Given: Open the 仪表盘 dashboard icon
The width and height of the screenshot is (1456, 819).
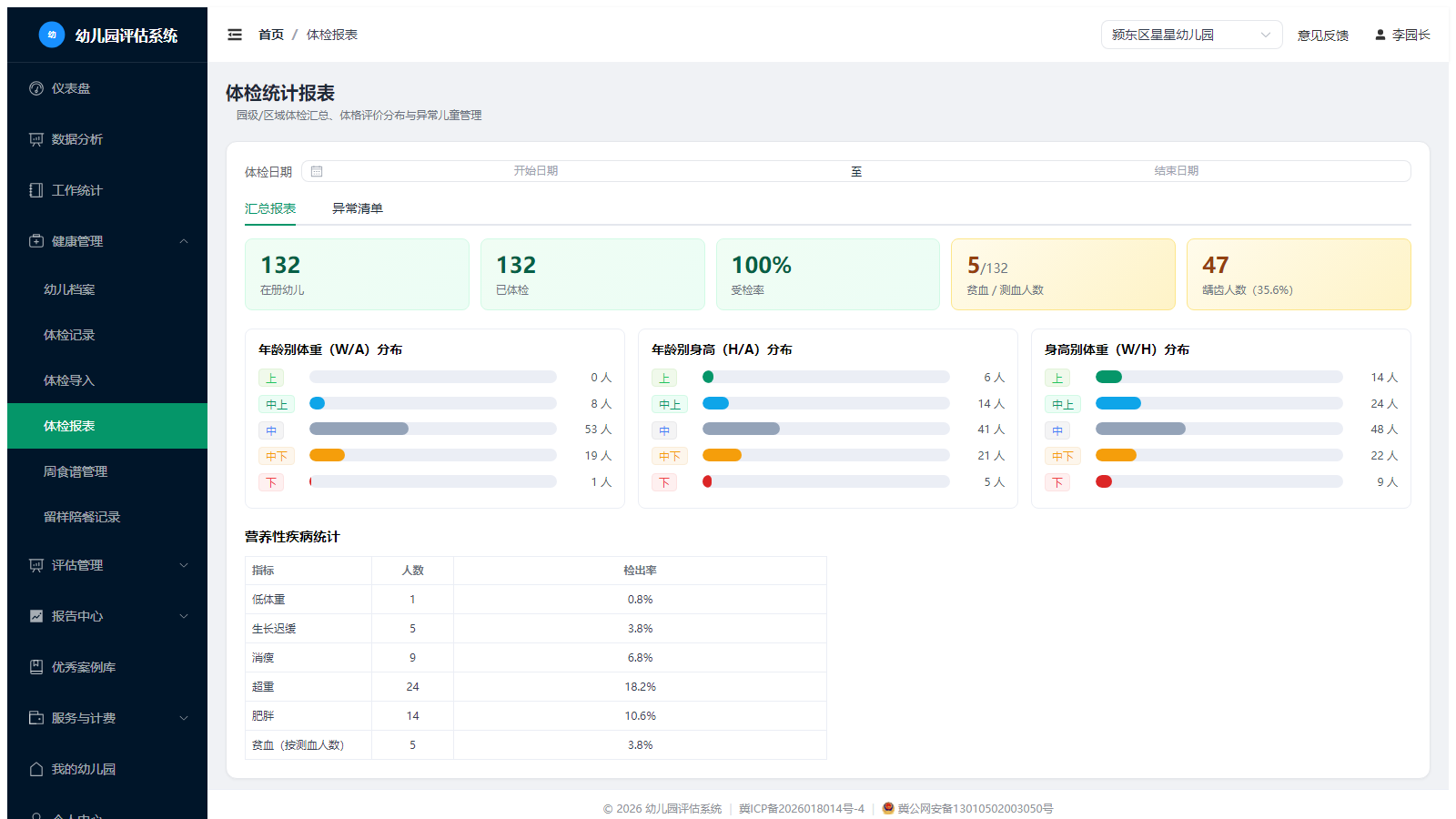Looking at the screenshot, I should pos(36,88).
